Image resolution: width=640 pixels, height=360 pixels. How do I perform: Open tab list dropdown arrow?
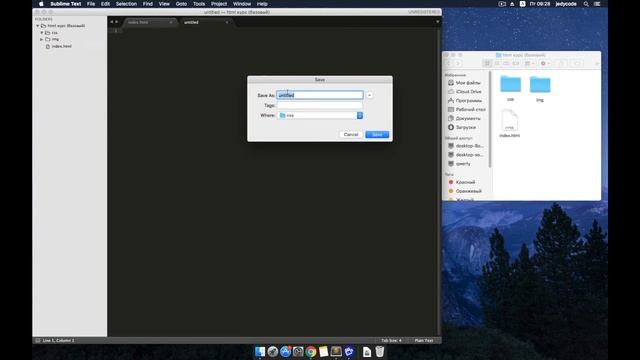(438, 22)
